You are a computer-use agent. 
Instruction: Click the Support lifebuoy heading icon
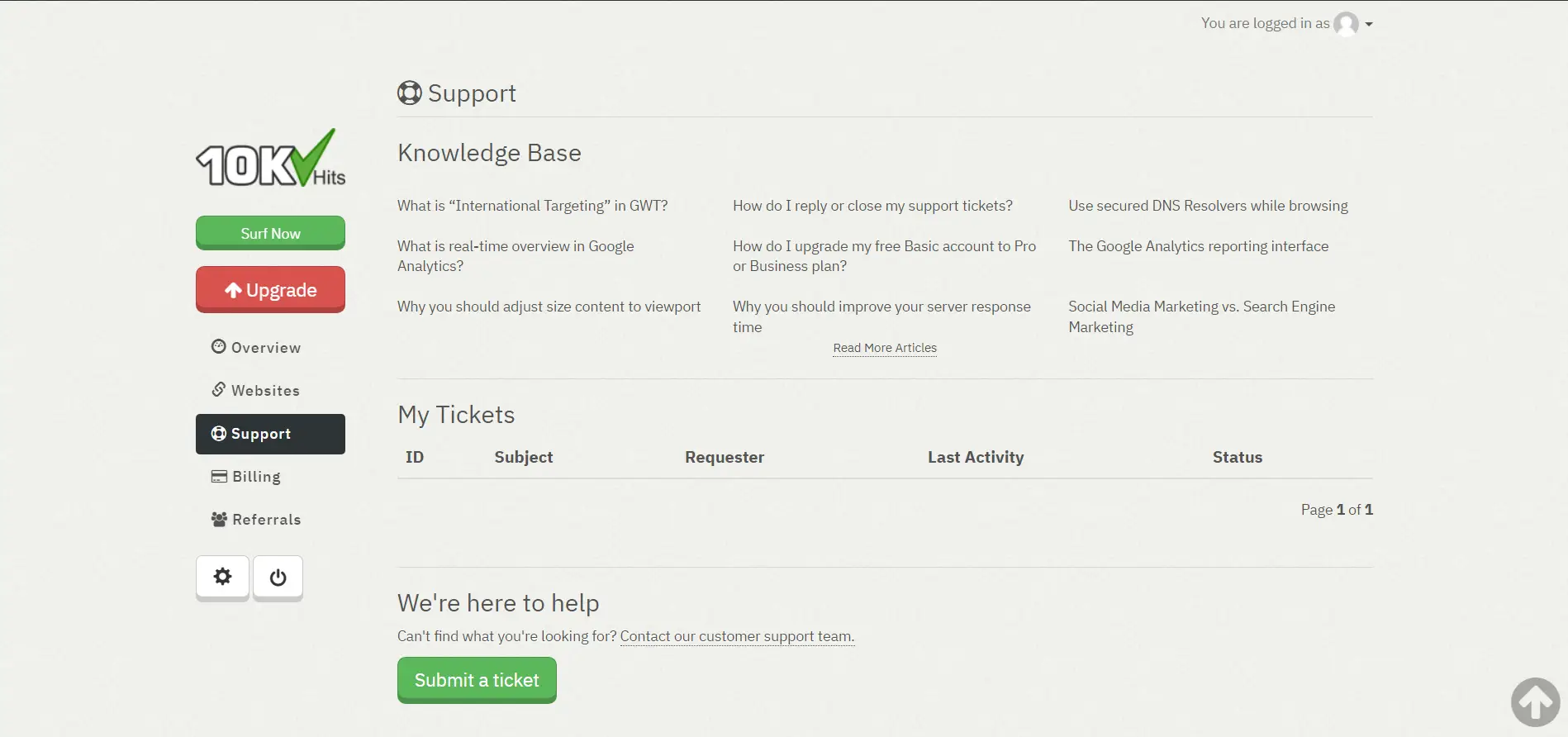(409, 93)
